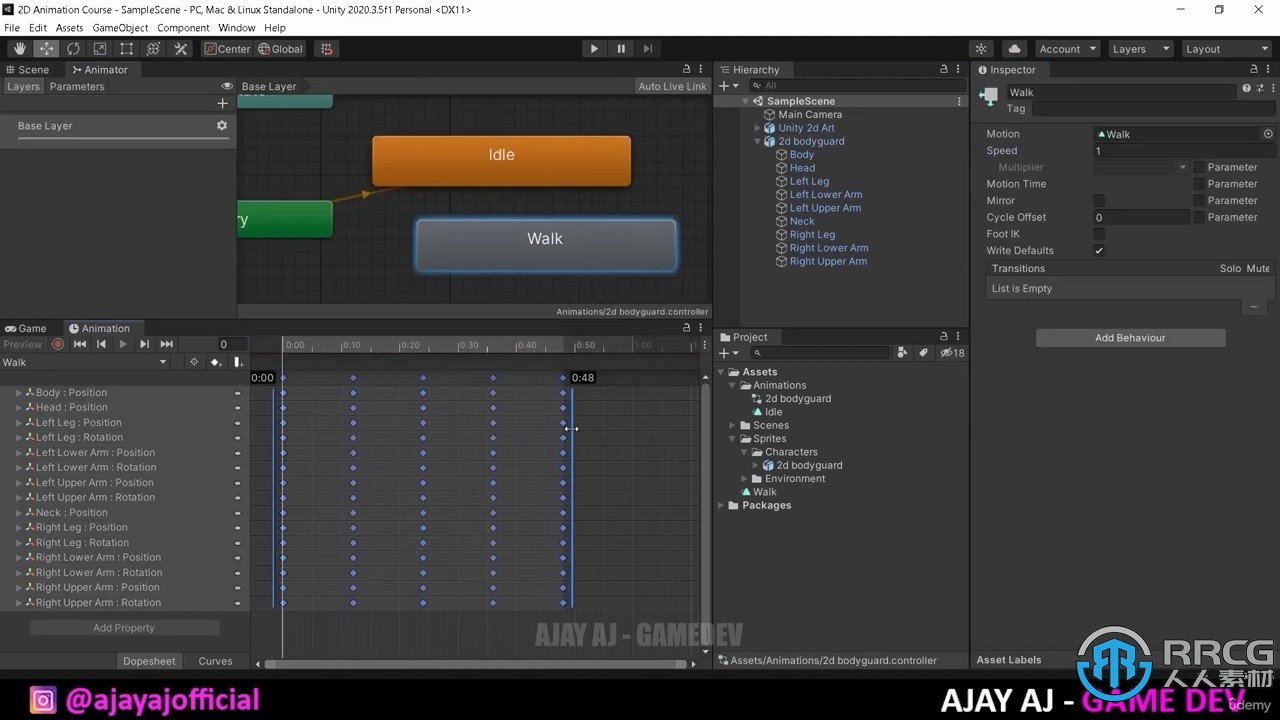This screenshot has width=1280, height=720.
Task: Click the editor Pause button
Action: pos(621,49)
